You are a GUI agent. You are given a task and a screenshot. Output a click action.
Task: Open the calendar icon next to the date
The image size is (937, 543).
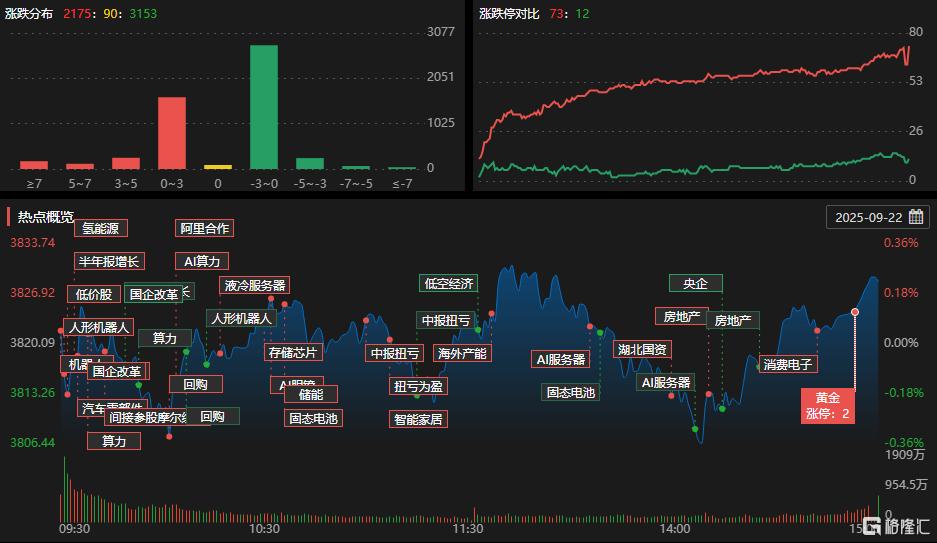pos(915,217)
